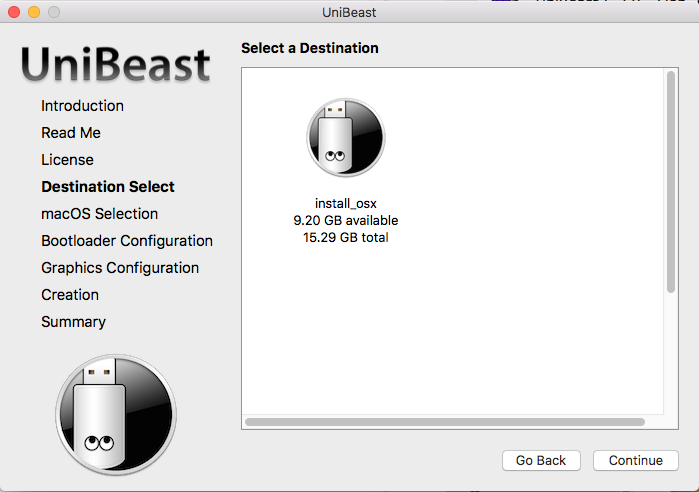Select the Introduction step in sidebar

pos(82,106)
